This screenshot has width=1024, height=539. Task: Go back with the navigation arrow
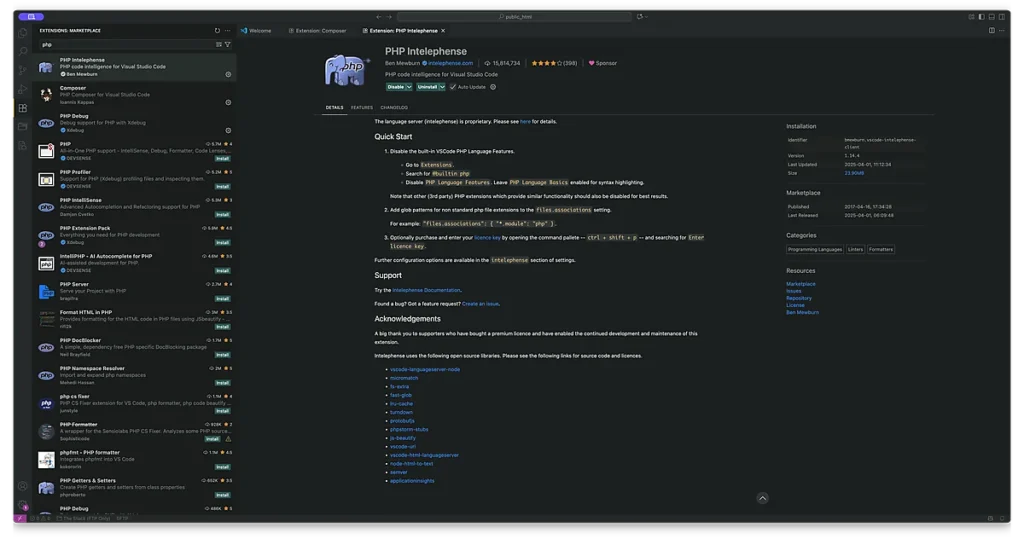click(379, 17)
